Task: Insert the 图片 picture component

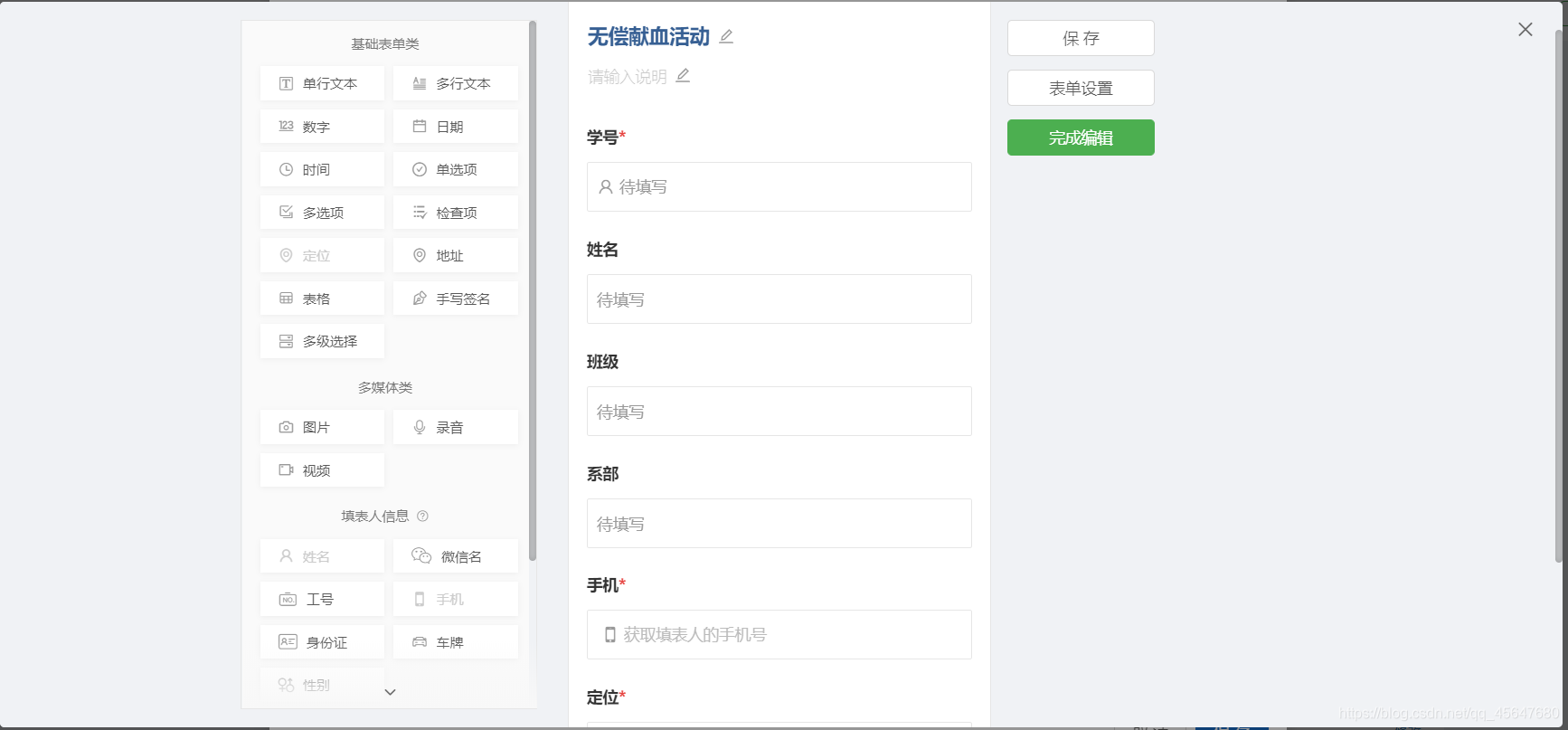Action: coord(322,427)
